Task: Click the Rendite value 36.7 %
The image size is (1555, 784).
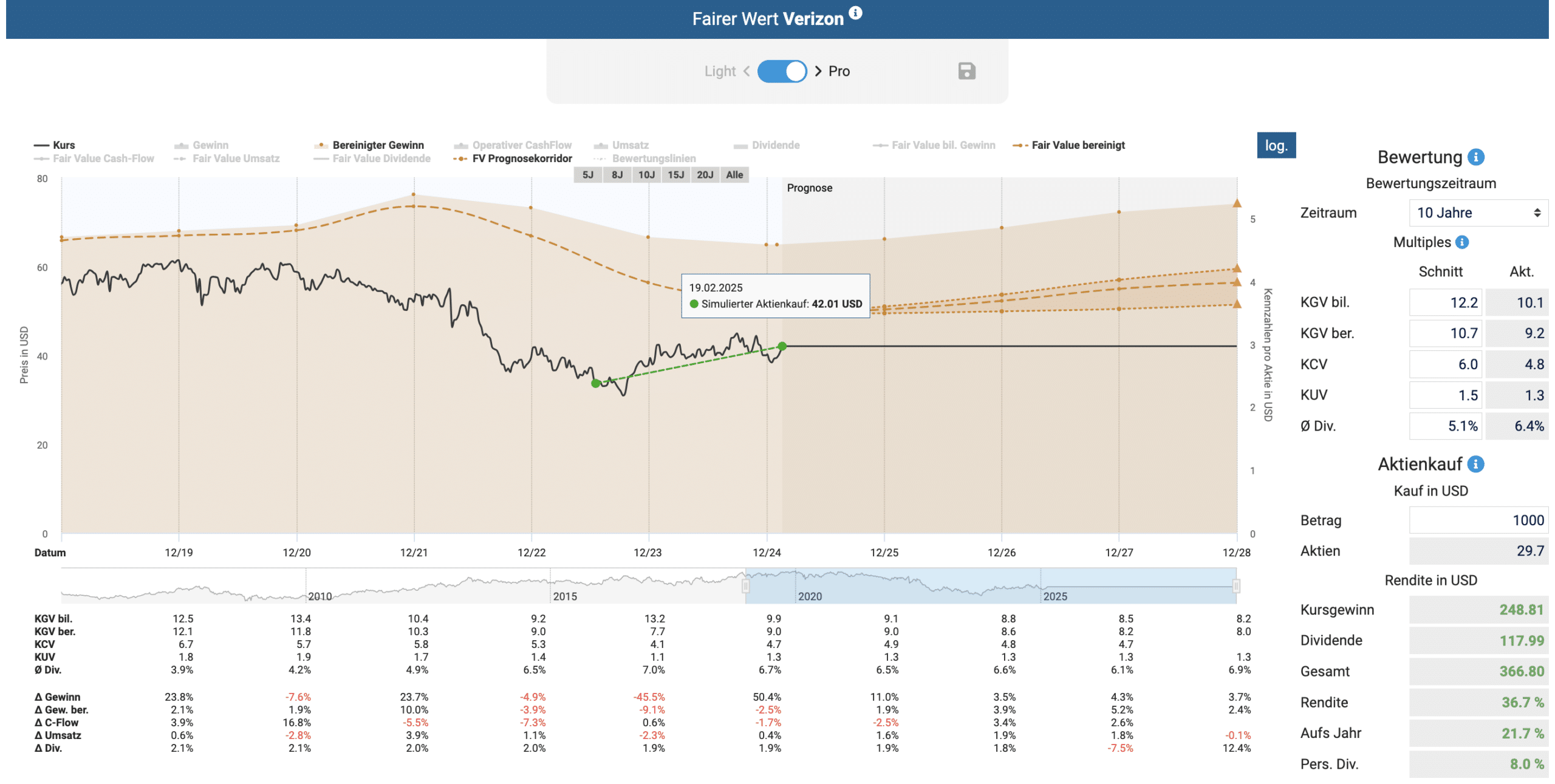Action: [1478, 703]
